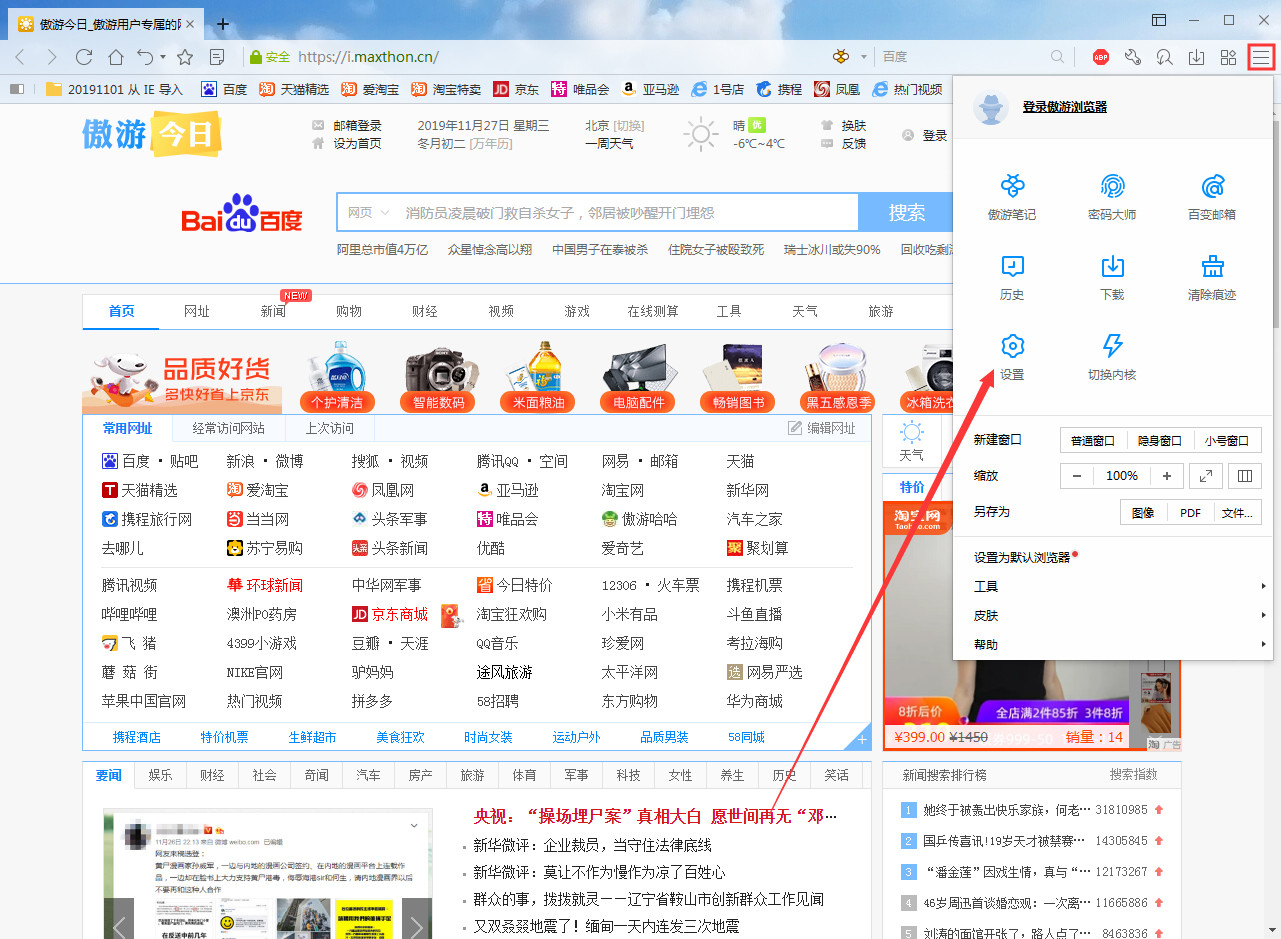Click 清除痕迹 to clear traces
The width and height of the screenshot is (1281, 939).
coord(1212,278)
